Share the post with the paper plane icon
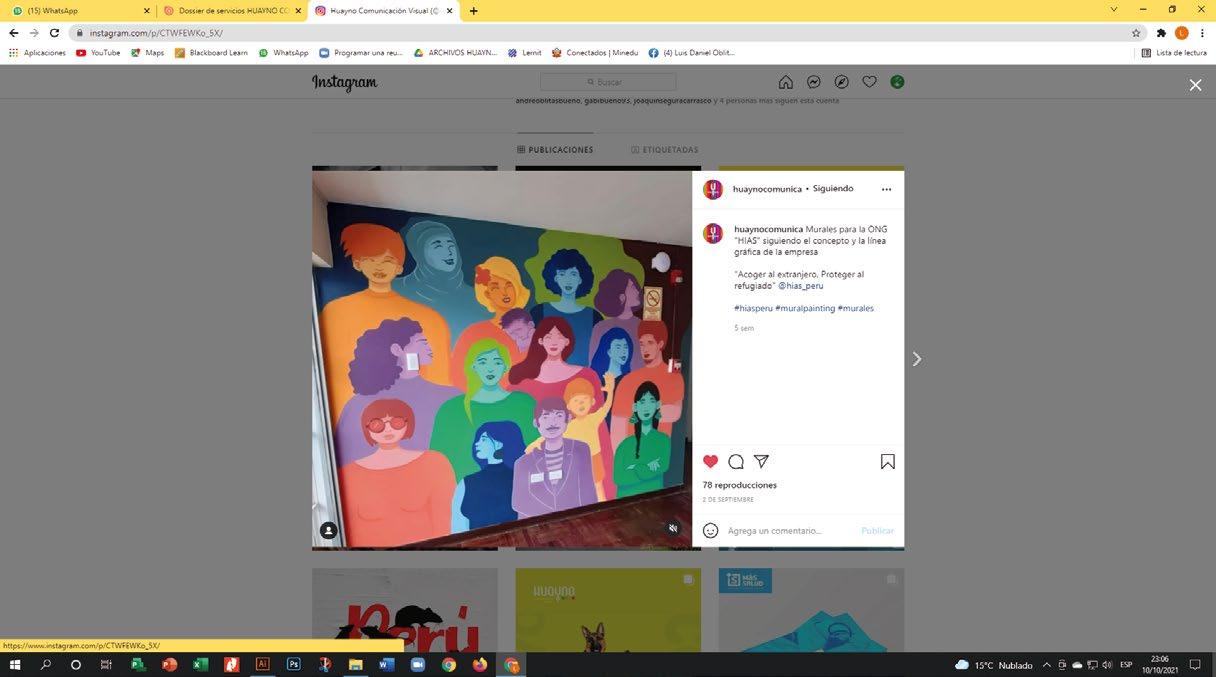 pos(761,461)
